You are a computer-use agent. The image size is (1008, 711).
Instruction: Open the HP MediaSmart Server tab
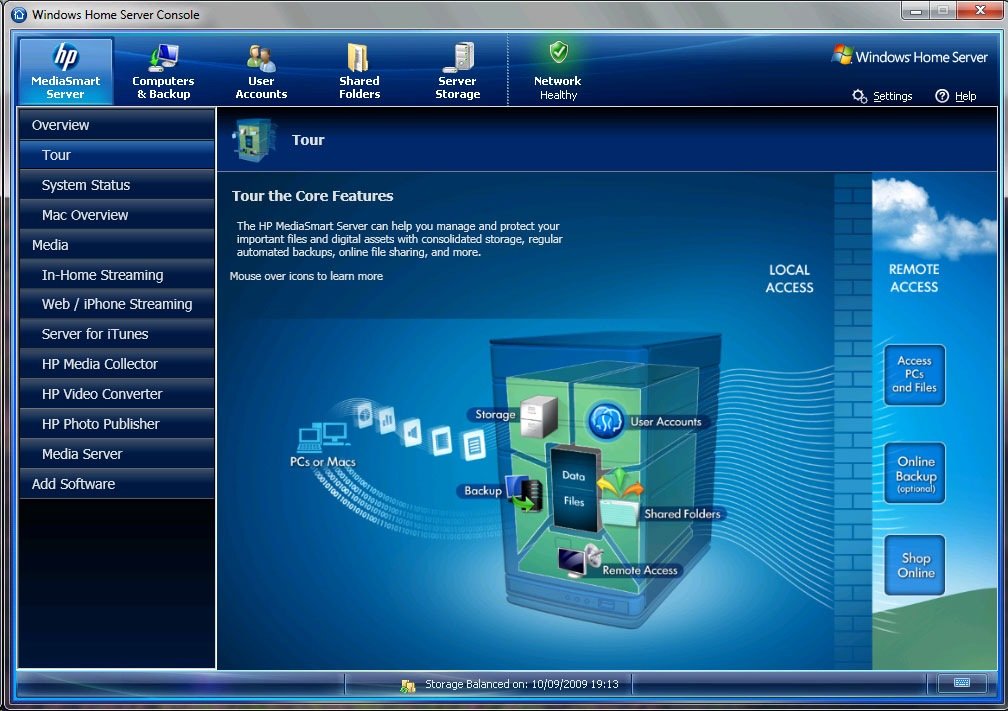coord(66,71)
